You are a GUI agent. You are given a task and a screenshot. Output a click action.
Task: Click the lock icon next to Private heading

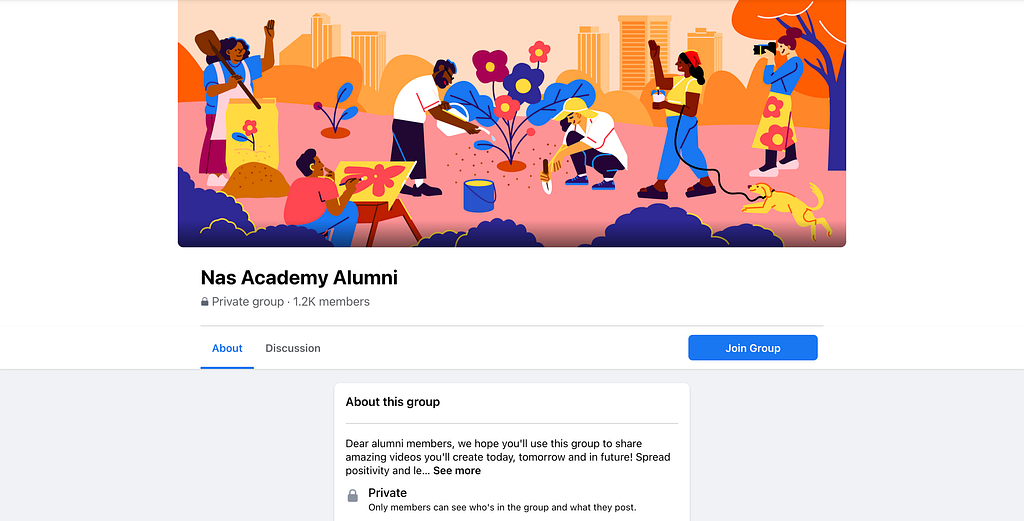pos(352,496)
